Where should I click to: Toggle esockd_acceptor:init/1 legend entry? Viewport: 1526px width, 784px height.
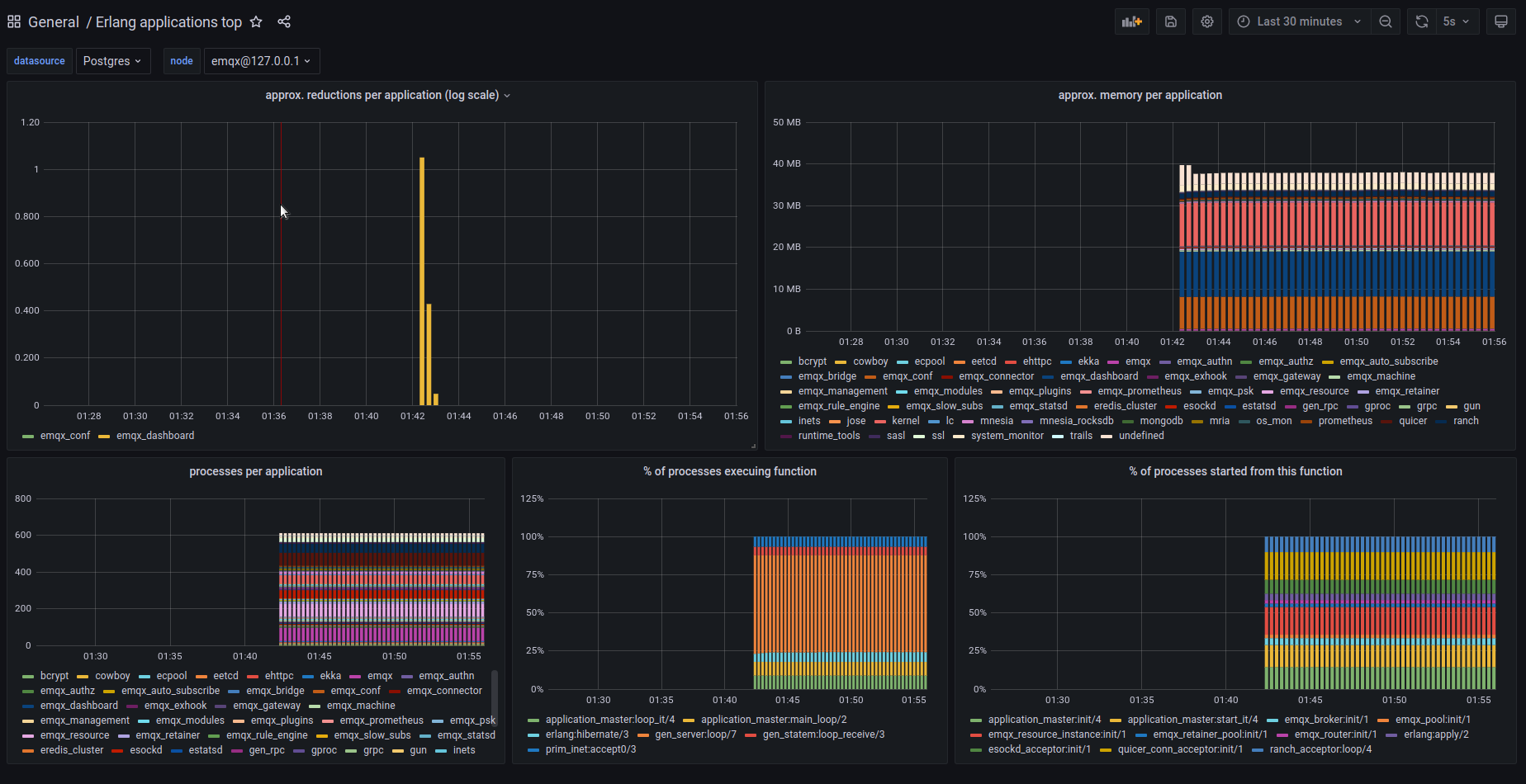point(1040,749)
